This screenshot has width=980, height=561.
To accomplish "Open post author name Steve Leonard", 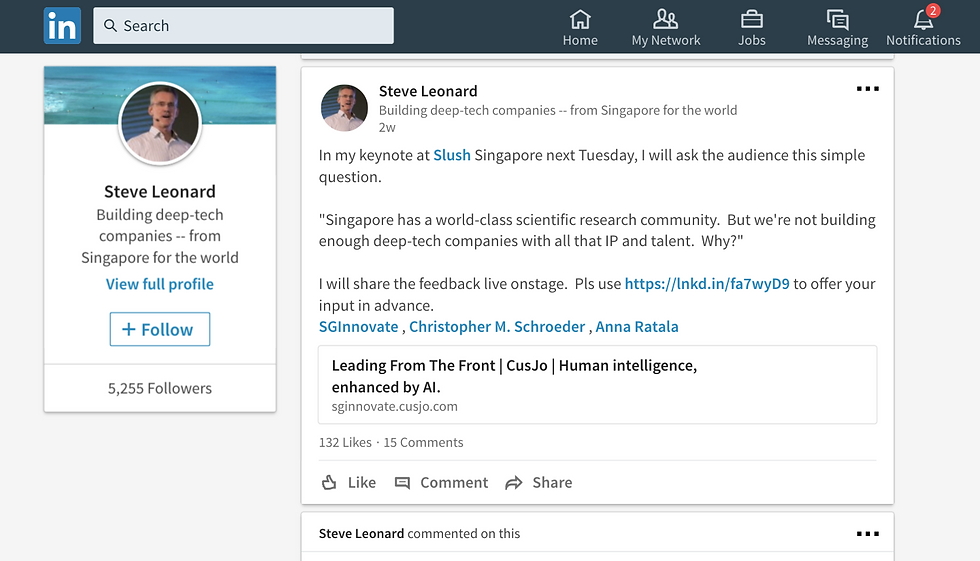I will click(428, 91).
